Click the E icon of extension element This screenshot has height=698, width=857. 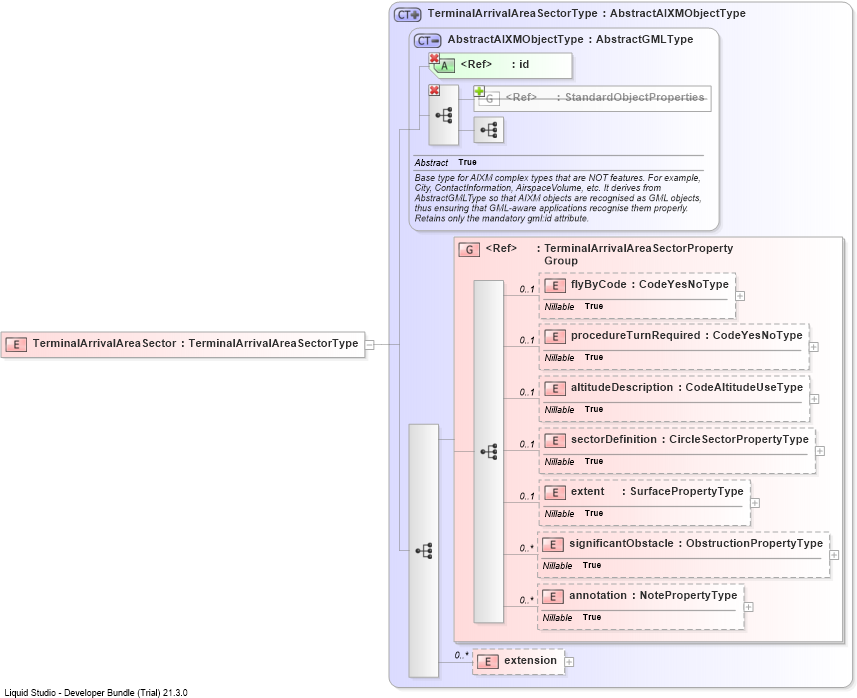pos(488,661)
